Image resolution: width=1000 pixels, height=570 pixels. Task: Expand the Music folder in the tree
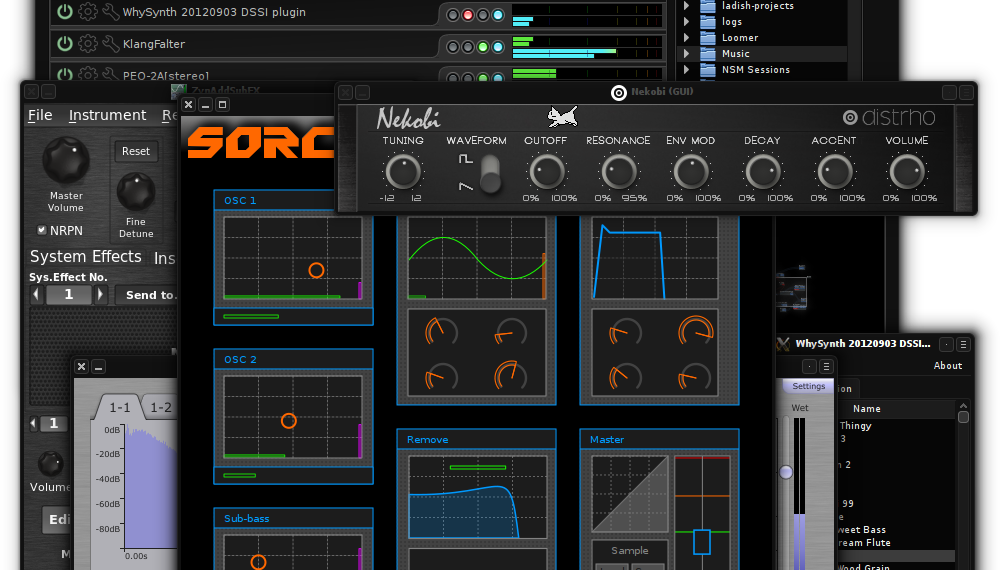coord(686,54)
